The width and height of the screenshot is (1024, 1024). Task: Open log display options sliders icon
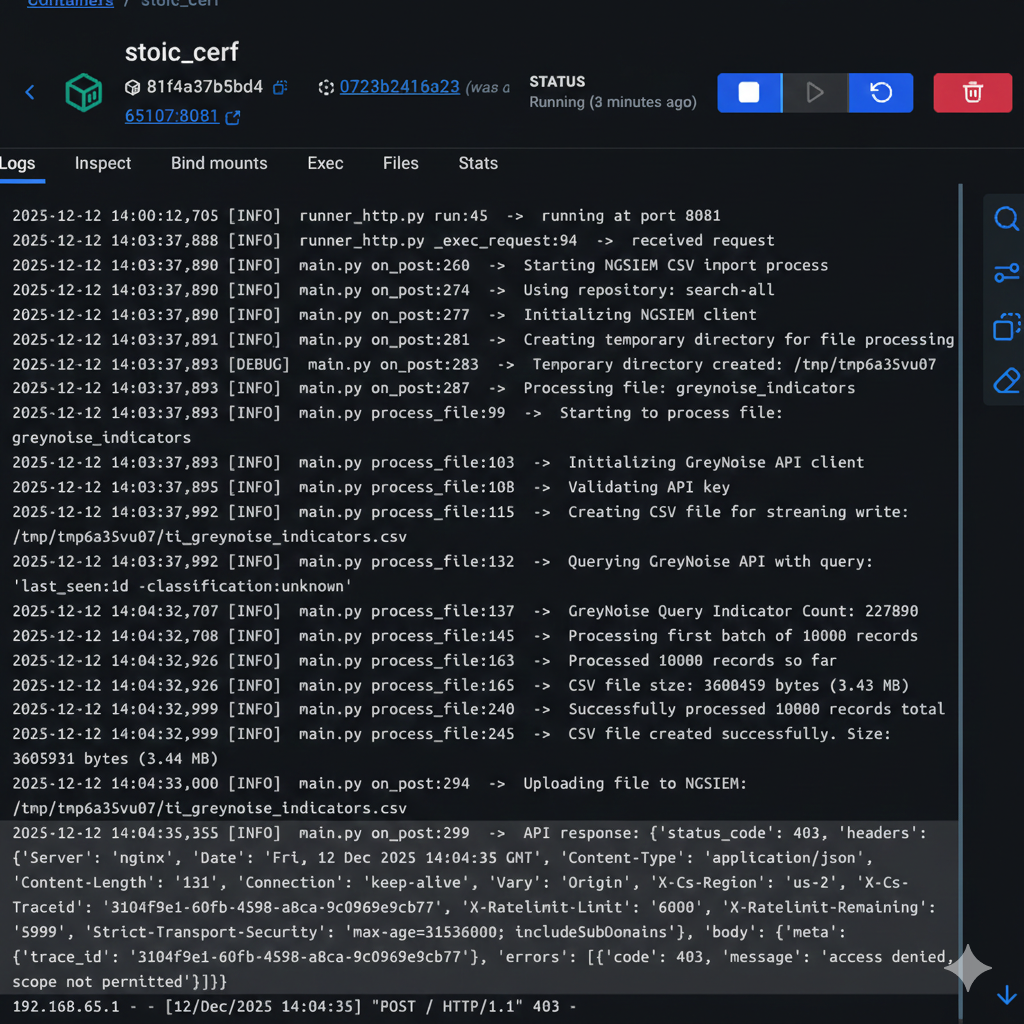pos(1006,273)
